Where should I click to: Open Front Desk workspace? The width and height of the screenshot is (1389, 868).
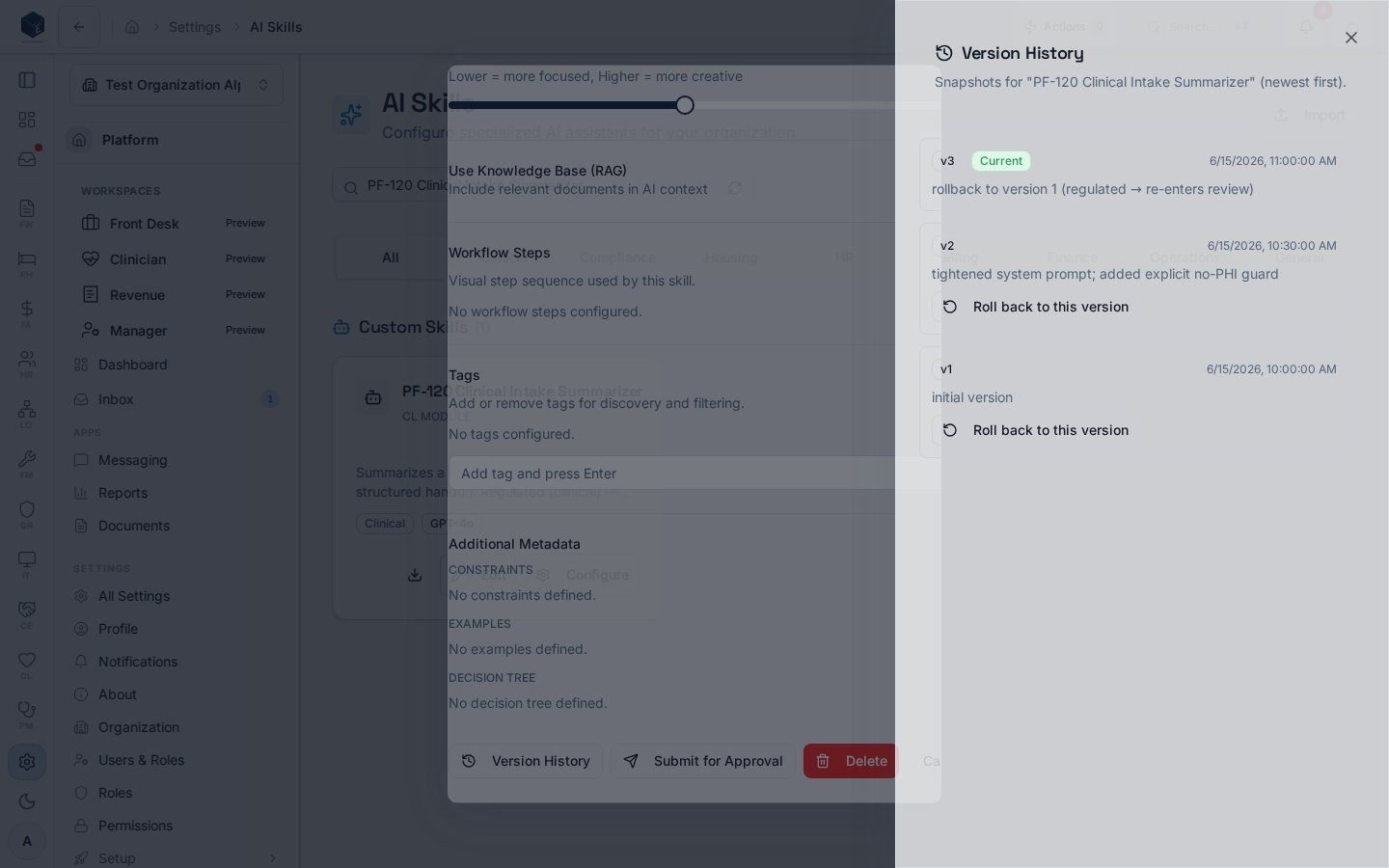click(x=176, y=224)
